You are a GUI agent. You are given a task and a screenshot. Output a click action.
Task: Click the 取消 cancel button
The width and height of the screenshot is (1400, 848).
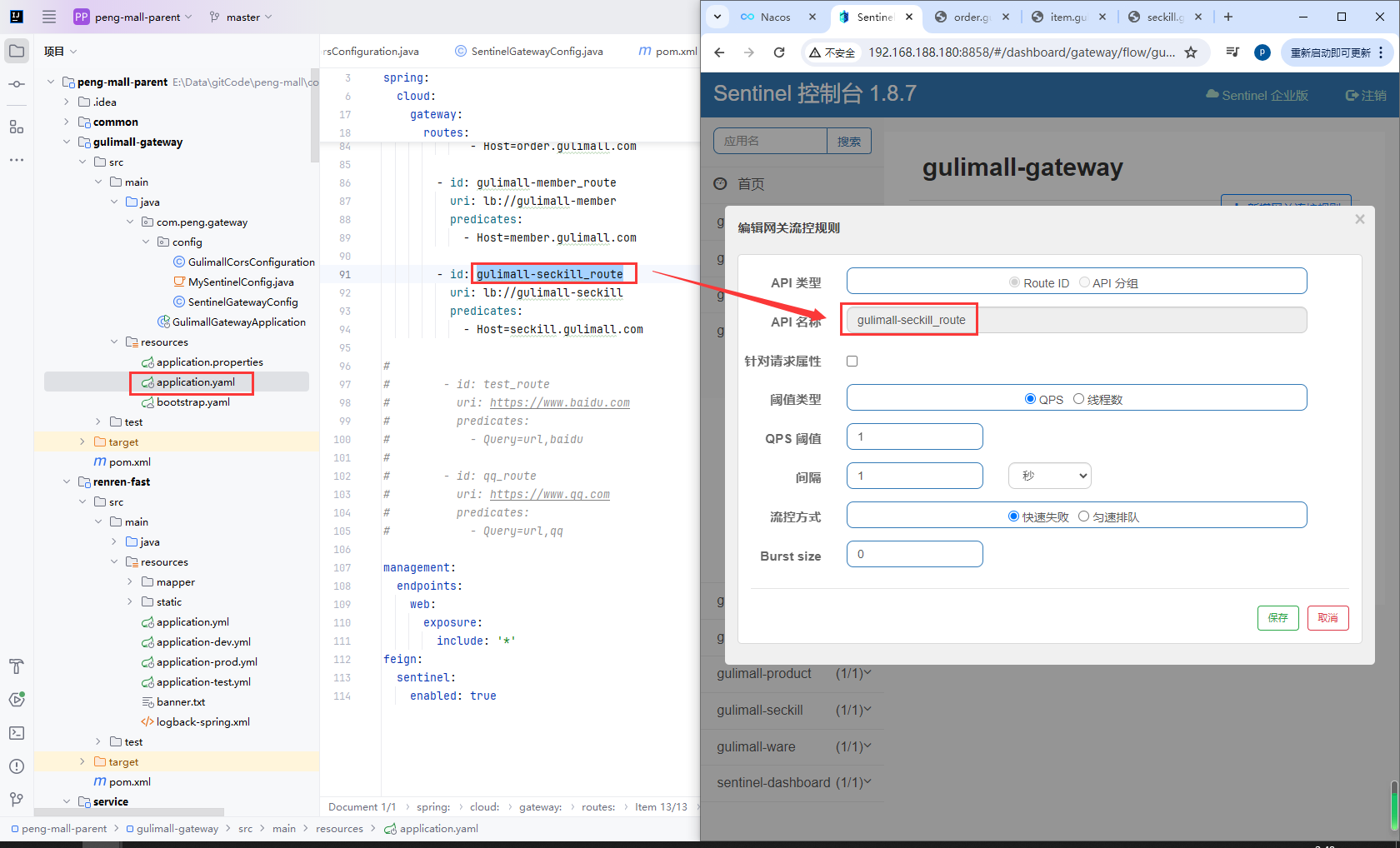coord(1328,617)
